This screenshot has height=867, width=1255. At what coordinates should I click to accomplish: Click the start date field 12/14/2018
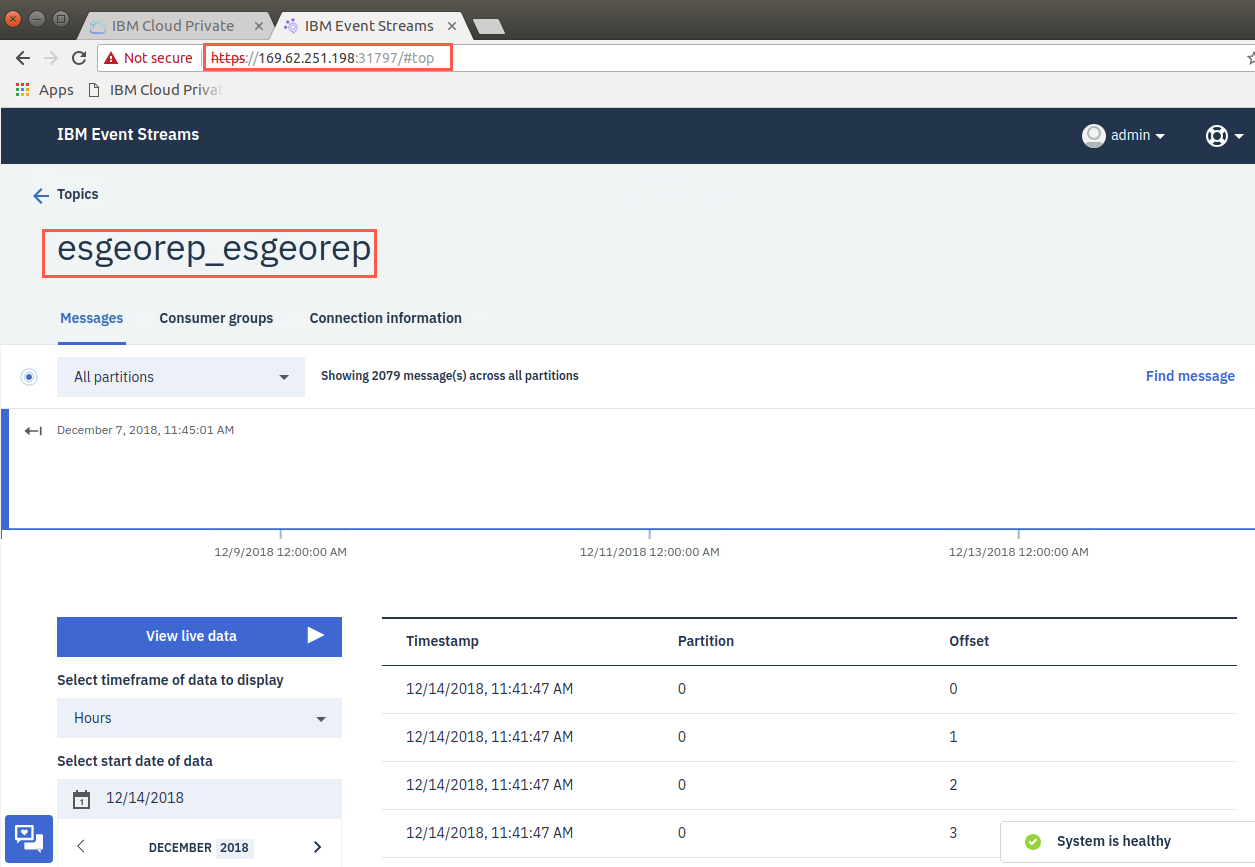click(x=199, y=798)
